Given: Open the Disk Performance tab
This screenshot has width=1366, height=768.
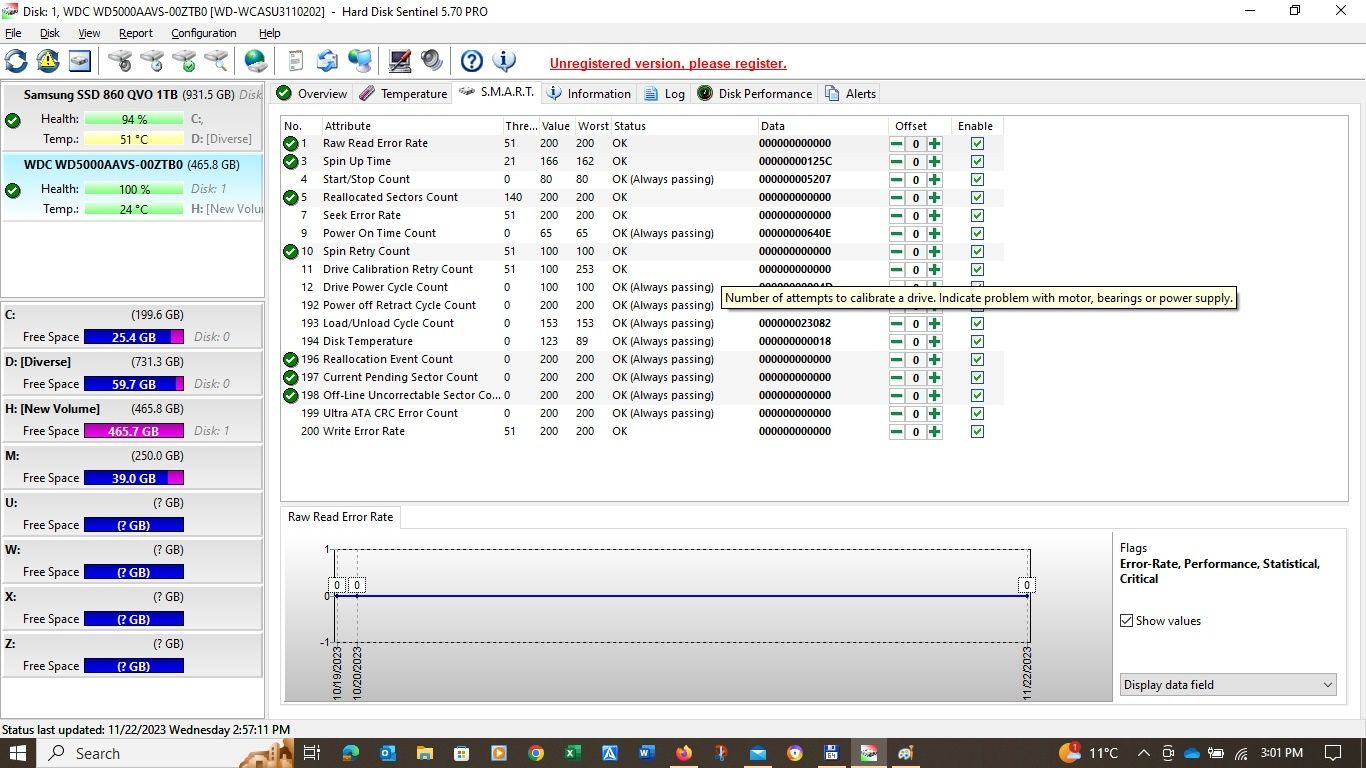Looking at the screenshot, I should tap(755, 93).
